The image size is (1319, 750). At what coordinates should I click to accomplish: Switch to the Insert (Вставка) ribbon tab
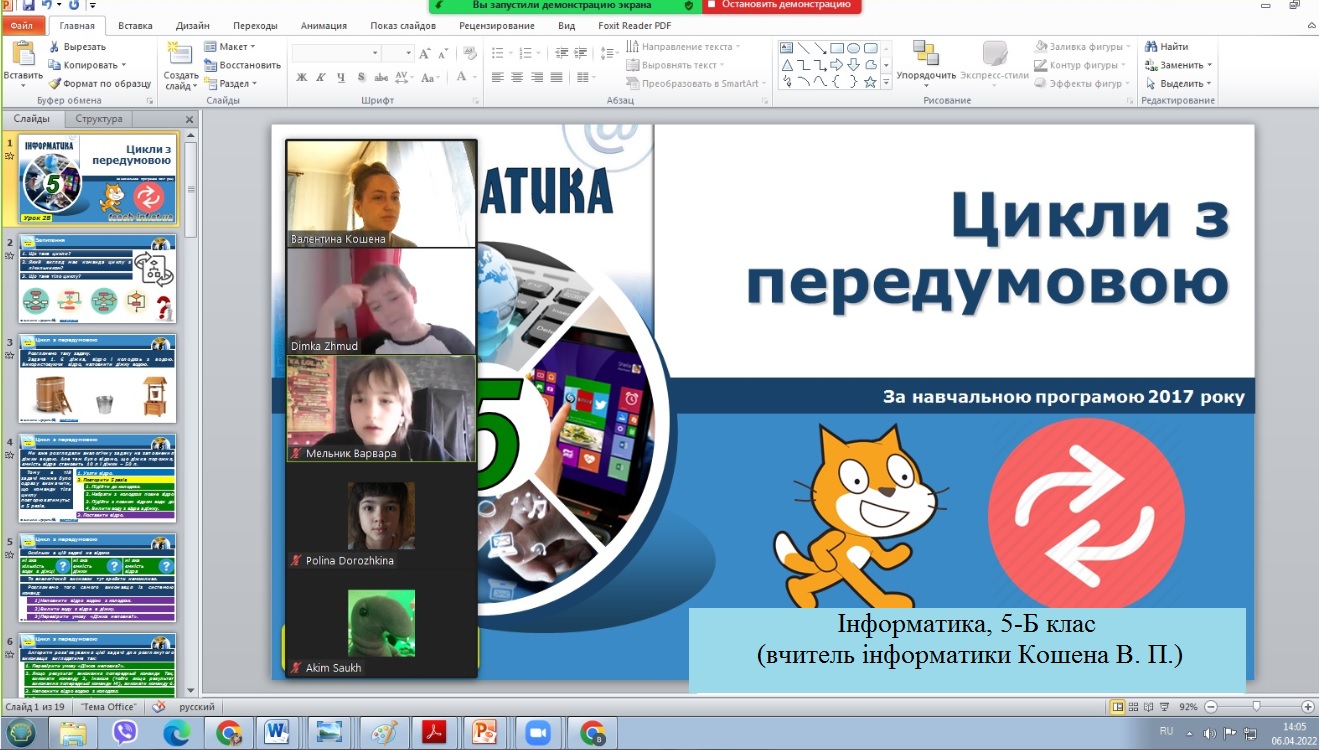tap(134, 26)
